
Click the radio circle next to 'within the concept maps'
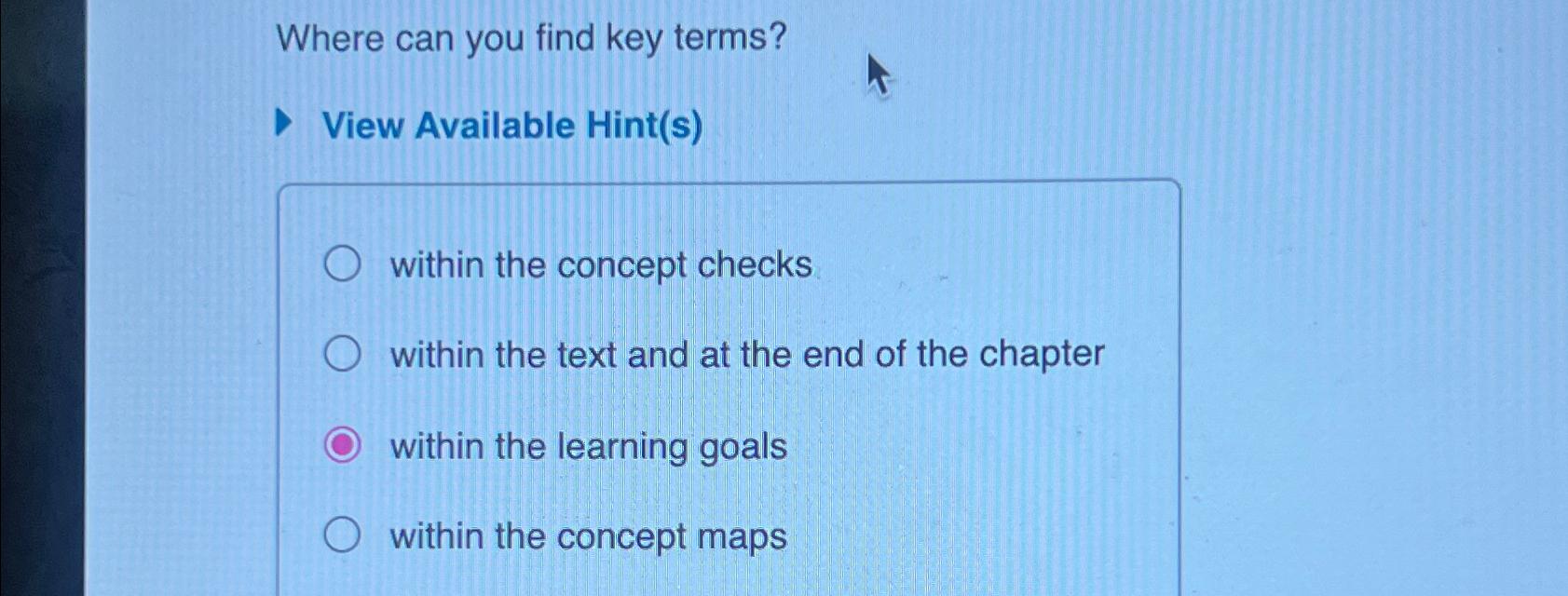tap(344, 535)
